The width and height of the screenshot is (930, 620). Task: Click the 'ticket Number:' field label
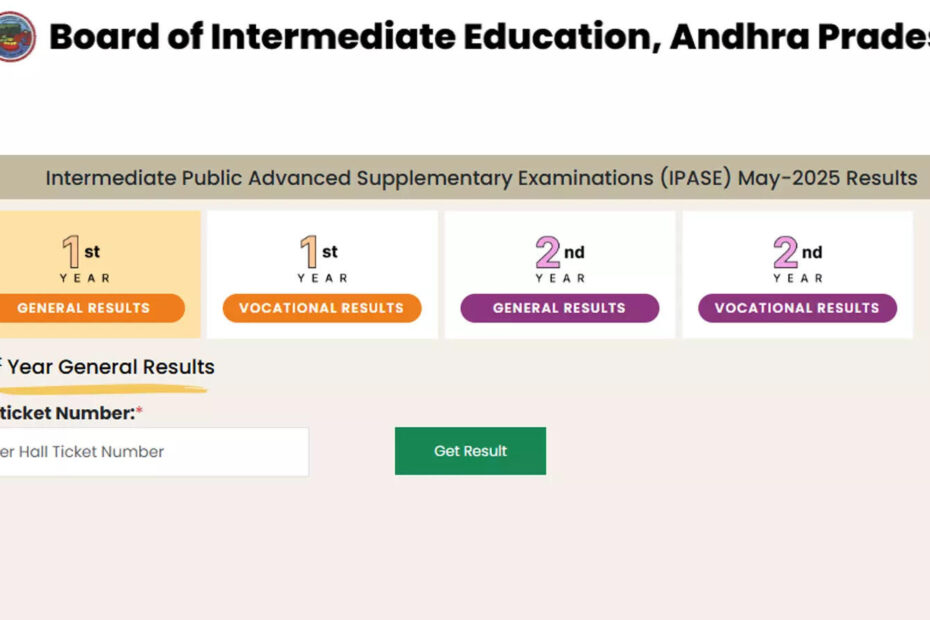66,413
